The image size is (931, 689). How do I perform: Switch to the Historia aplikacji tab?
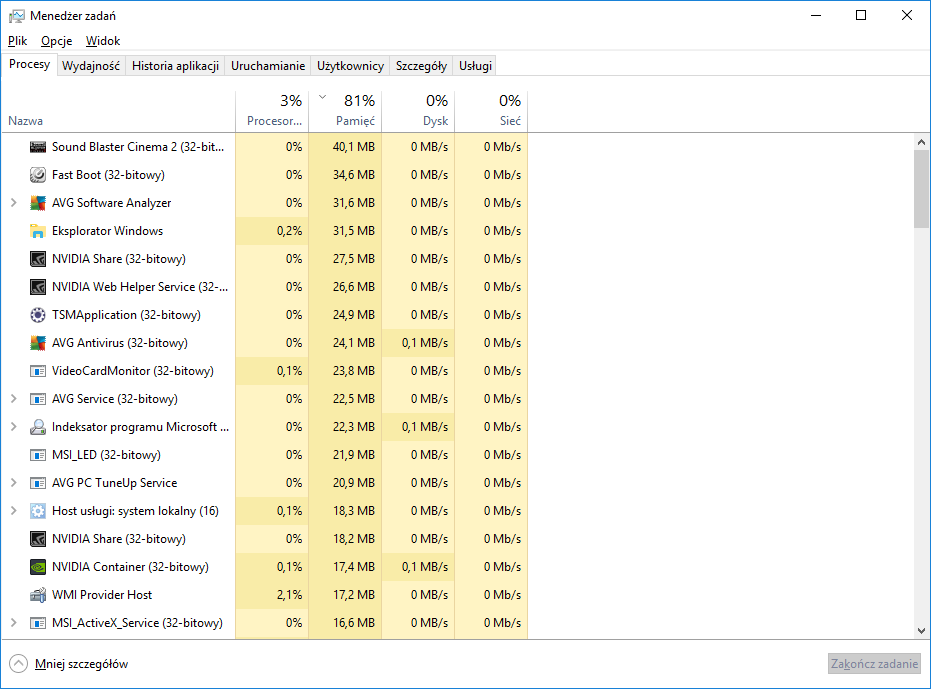[x=175, y=66]
